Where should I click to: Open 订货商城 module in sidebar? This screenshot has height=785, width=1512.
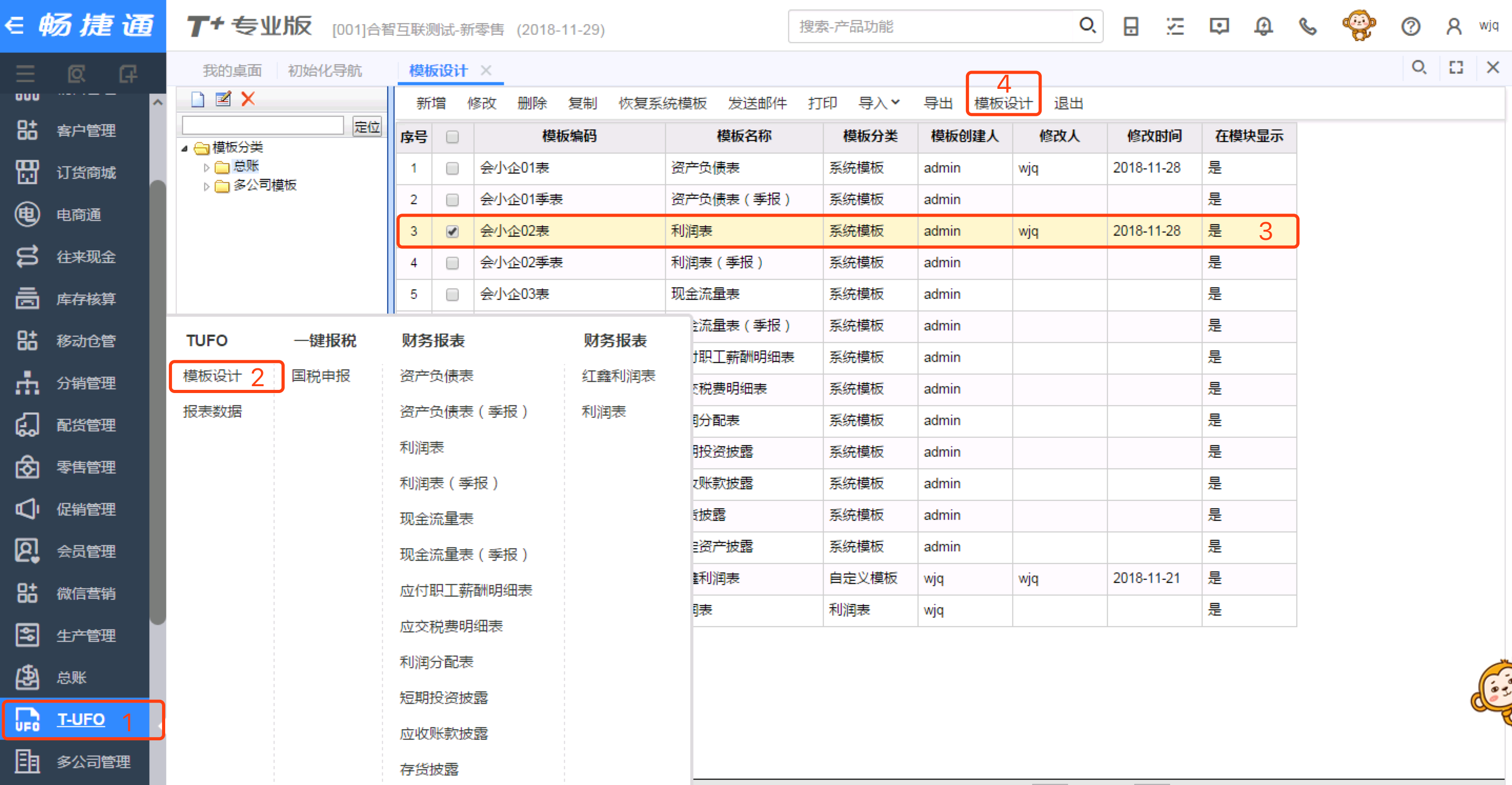75,173
